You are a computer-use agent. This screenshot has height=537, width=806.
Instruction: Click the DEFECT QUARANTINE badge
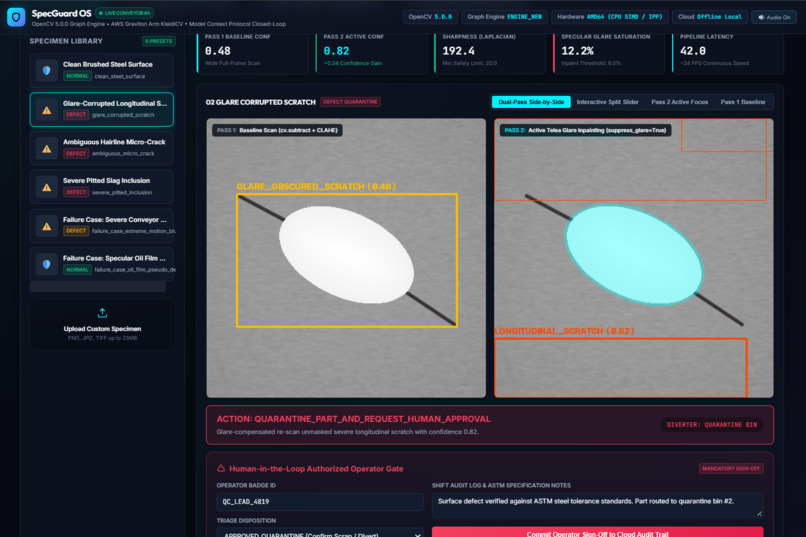350,102
